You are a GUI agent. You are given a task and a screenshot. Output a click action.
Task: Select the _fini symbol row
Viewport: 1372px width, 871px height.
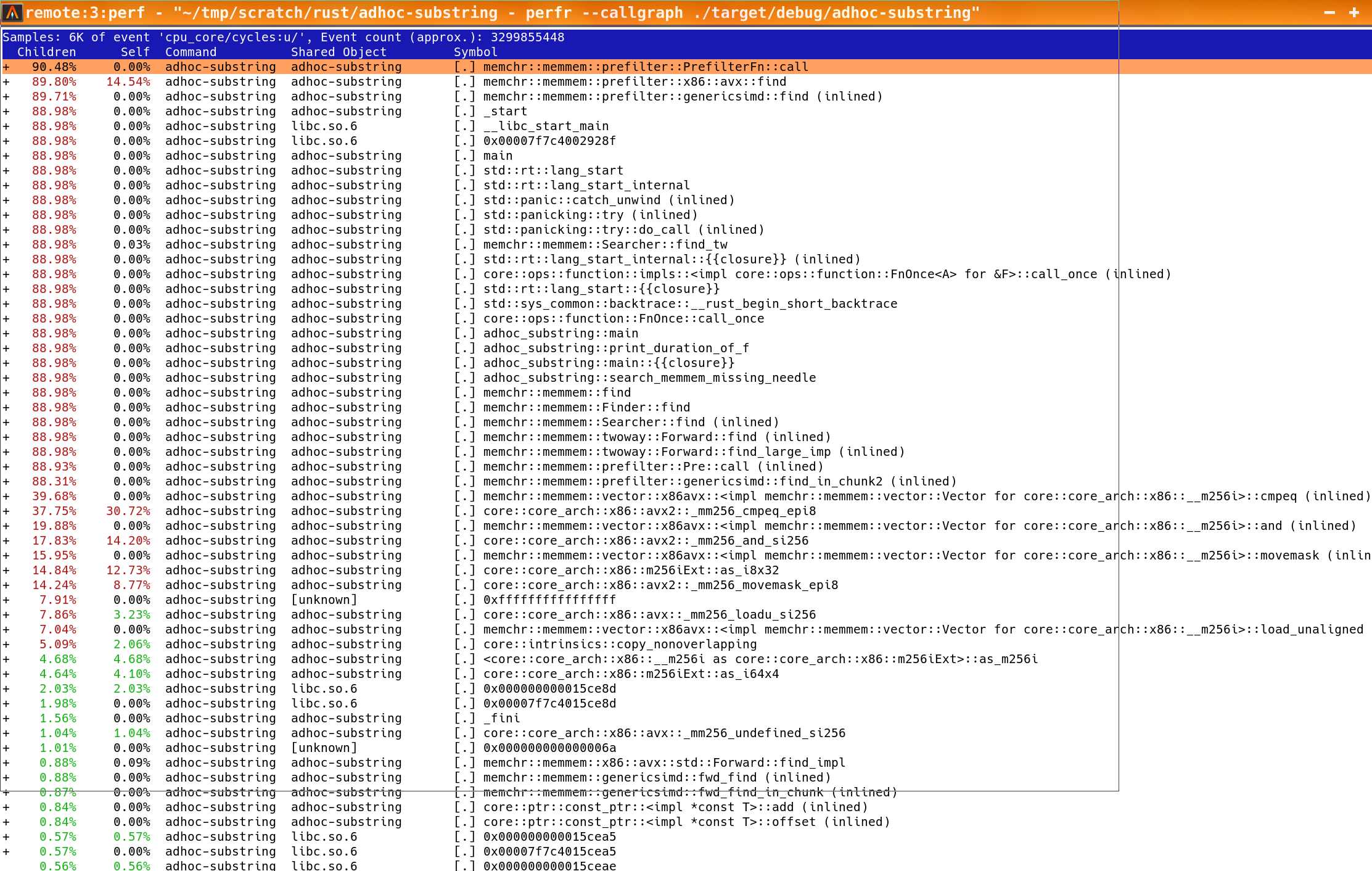tap(501, 718)
